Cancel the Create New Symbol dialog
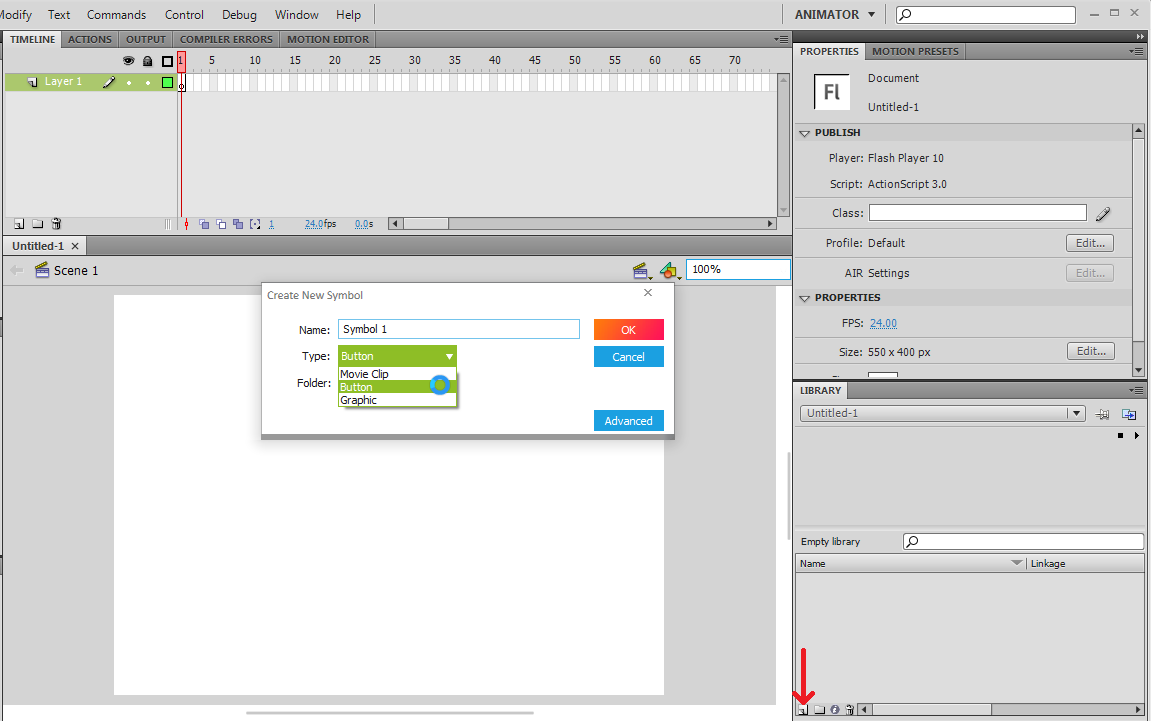 (x=628, y=357)
